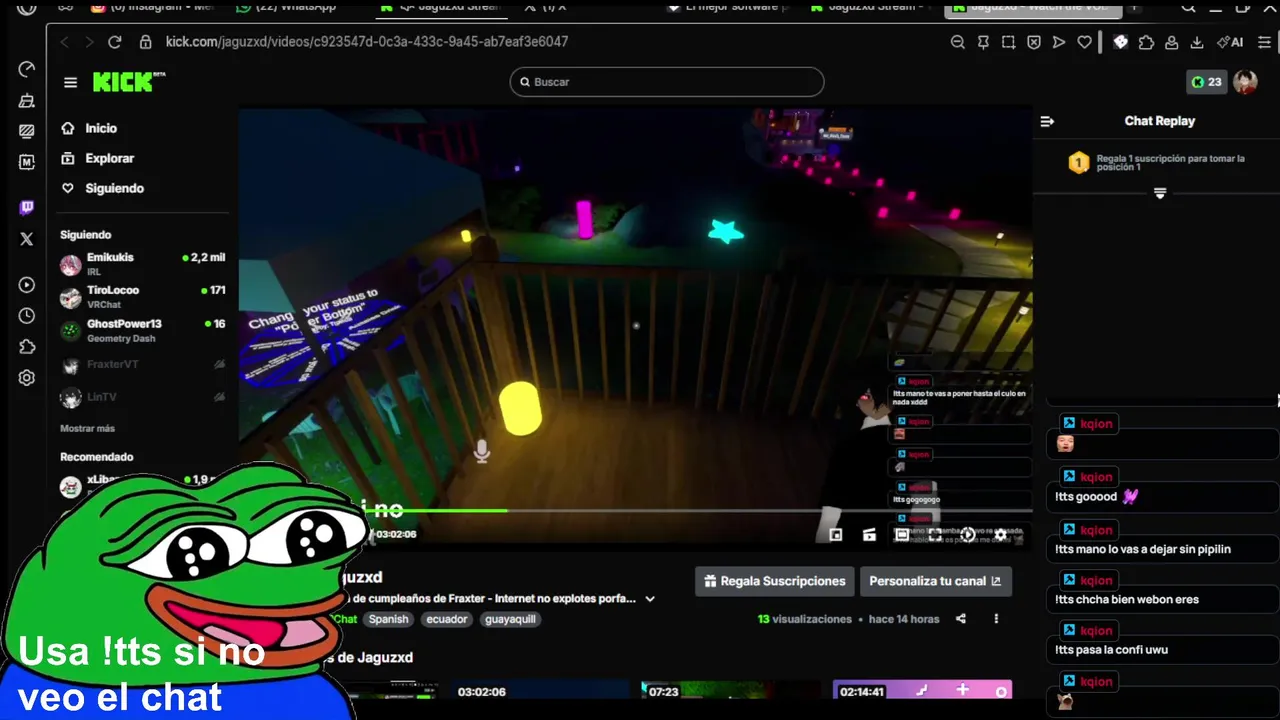This screenshot has width=1280, height=720.
Task: Open the AI assistant button
Action: click(x=1230, y=42)
